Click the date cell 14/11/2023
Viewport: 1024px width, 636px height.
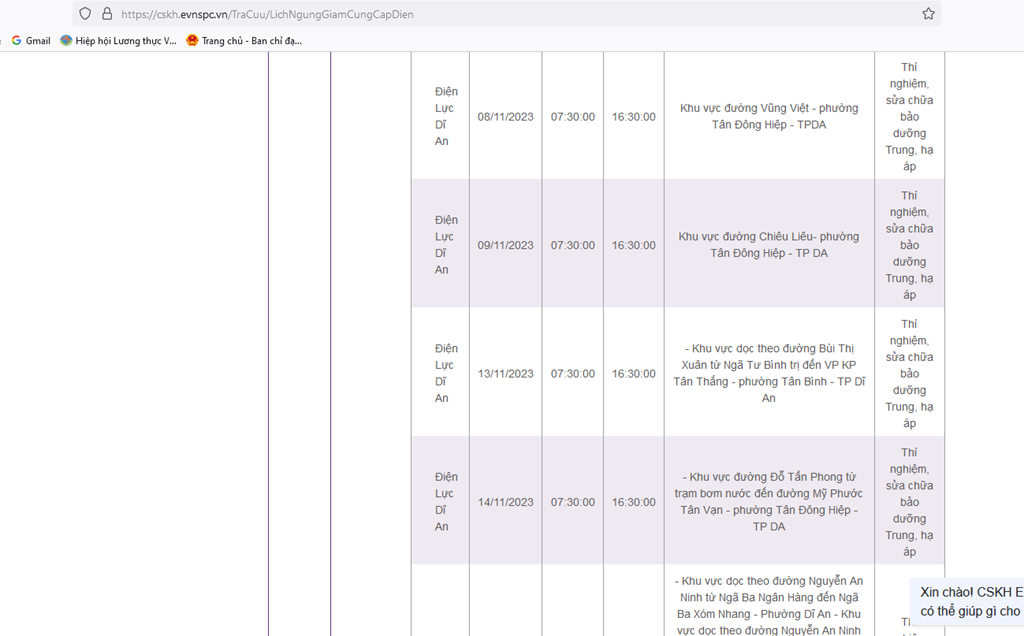tap(505, 502)
